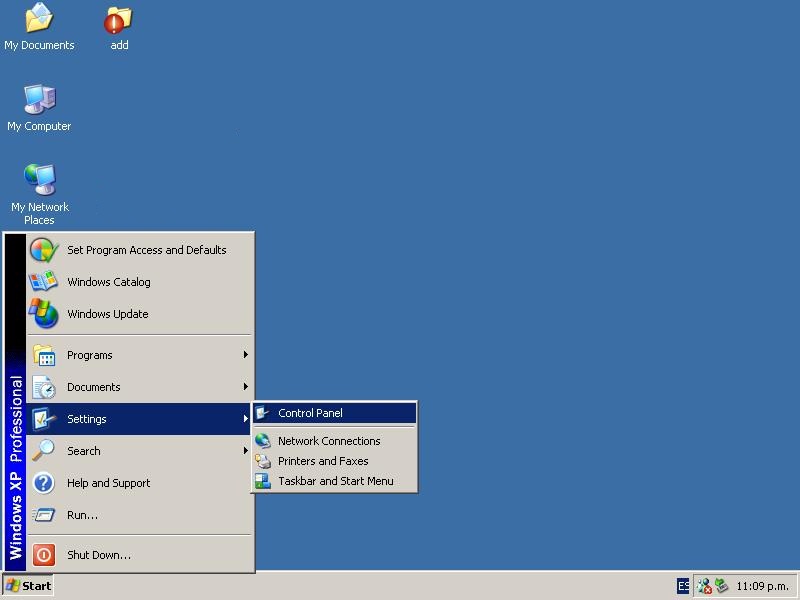
Task: Click the Network Connections globe icon
Action: tap(263, 440)
